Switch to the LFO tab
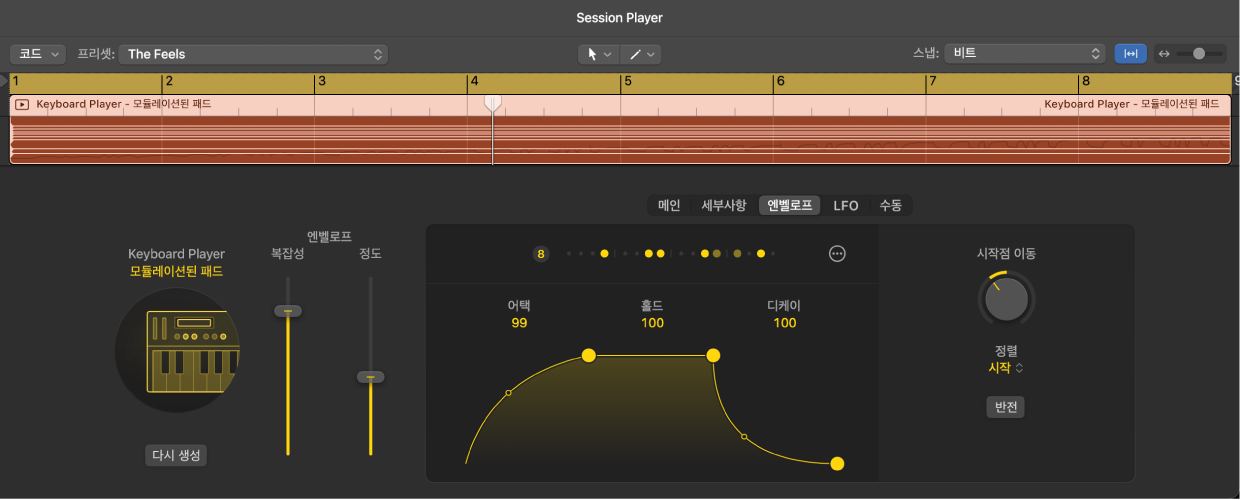The height and width of the screenshot is (500, 1240). (x=846, y=205)
